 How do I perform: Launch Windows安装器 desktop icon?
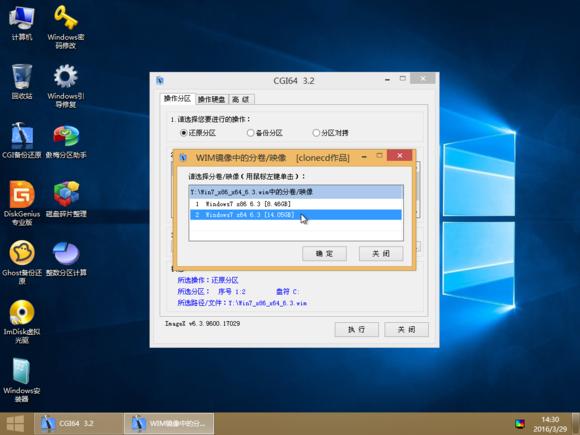pos(22,380)
